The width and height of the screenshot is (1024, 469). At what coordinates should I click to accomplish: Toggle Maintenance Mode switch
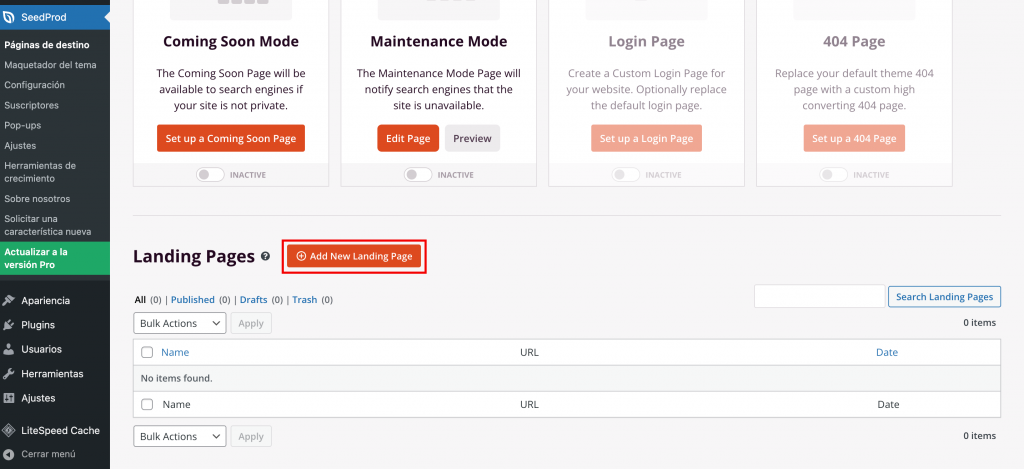(x=418, y=174)
